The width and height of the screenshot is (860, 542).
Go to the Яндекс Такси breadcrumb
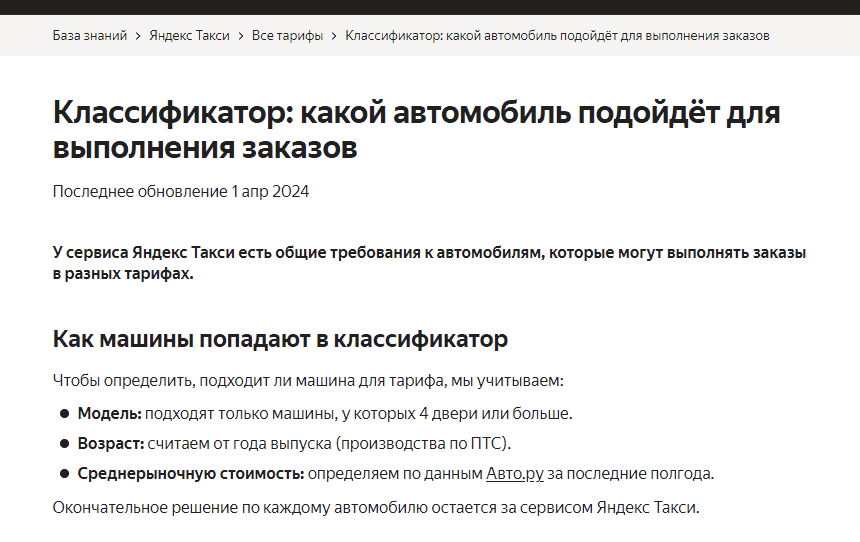[x=189, y=36]
